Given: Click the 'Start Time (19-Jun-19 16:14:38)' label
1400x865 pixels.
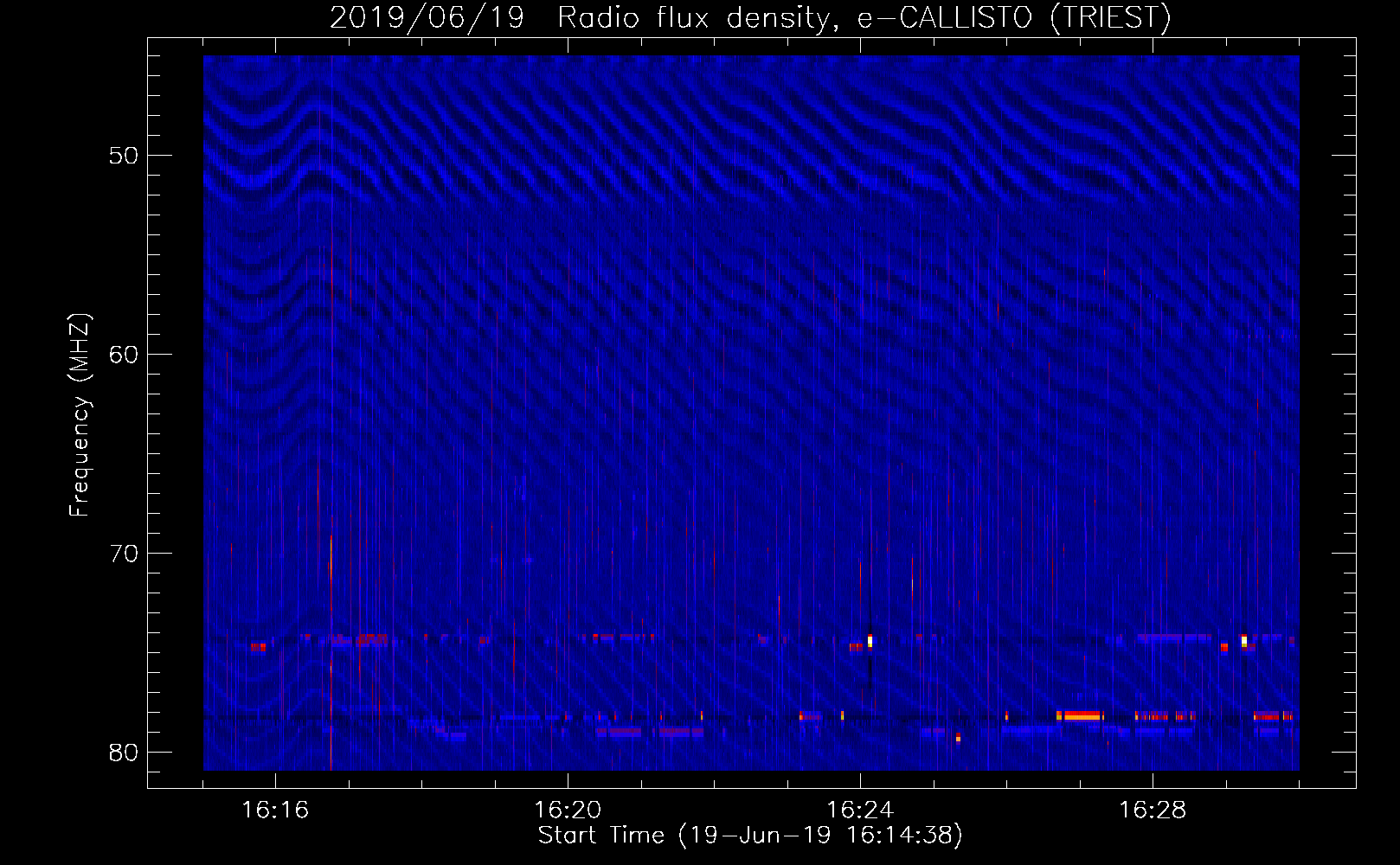Looking at the screenshot, I should [x=750, y=836].
